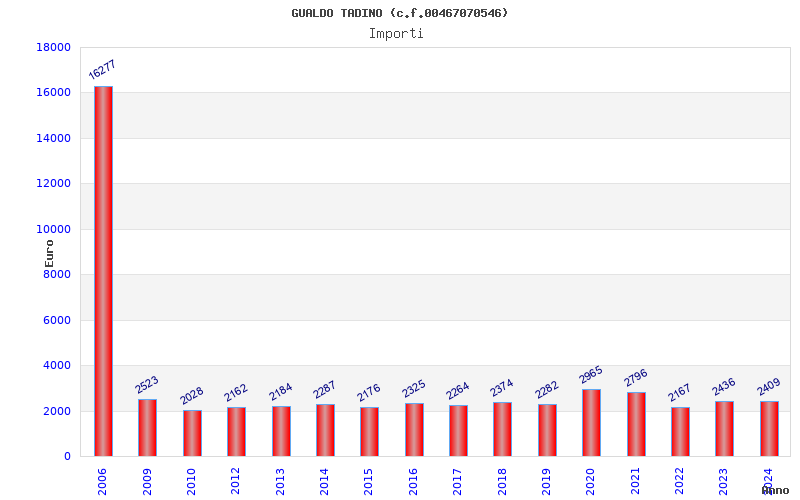Click the value label 2287

pos(324,390)
